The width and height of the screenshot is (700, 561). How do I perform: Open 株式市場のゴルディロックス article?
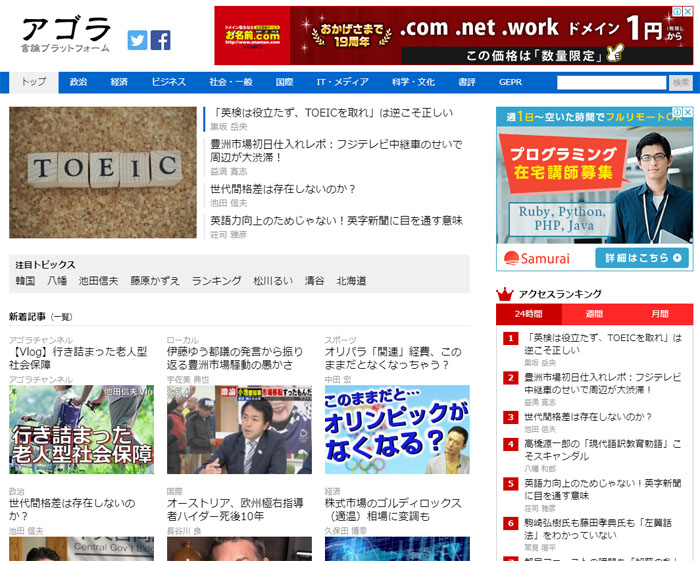point(393,510)
